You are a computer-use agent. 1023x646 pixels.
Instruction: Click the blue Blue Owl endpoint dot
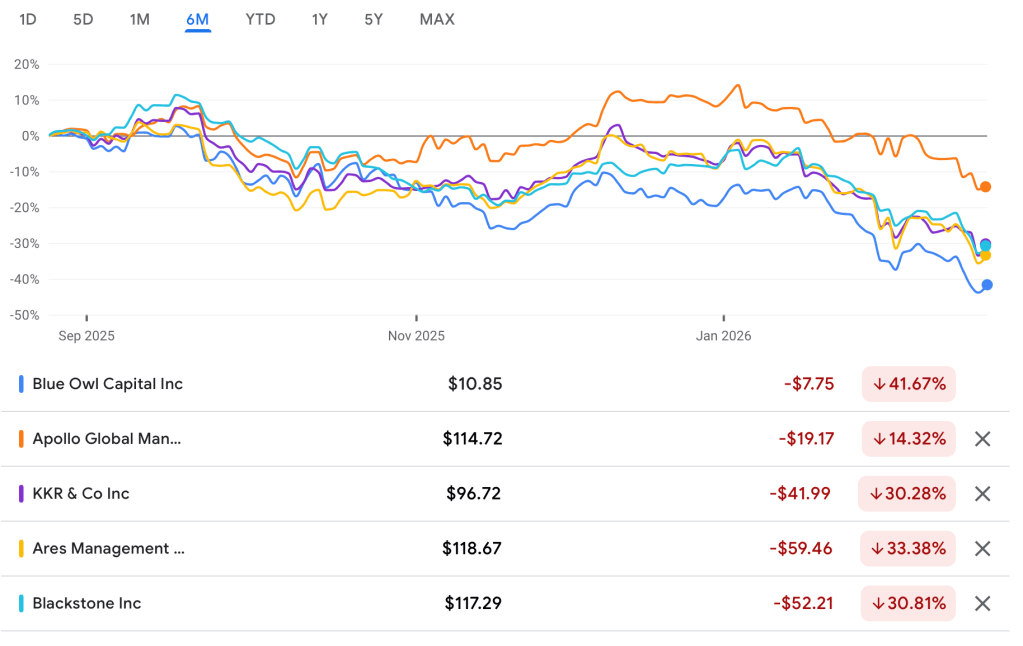(x=987, y=285)
